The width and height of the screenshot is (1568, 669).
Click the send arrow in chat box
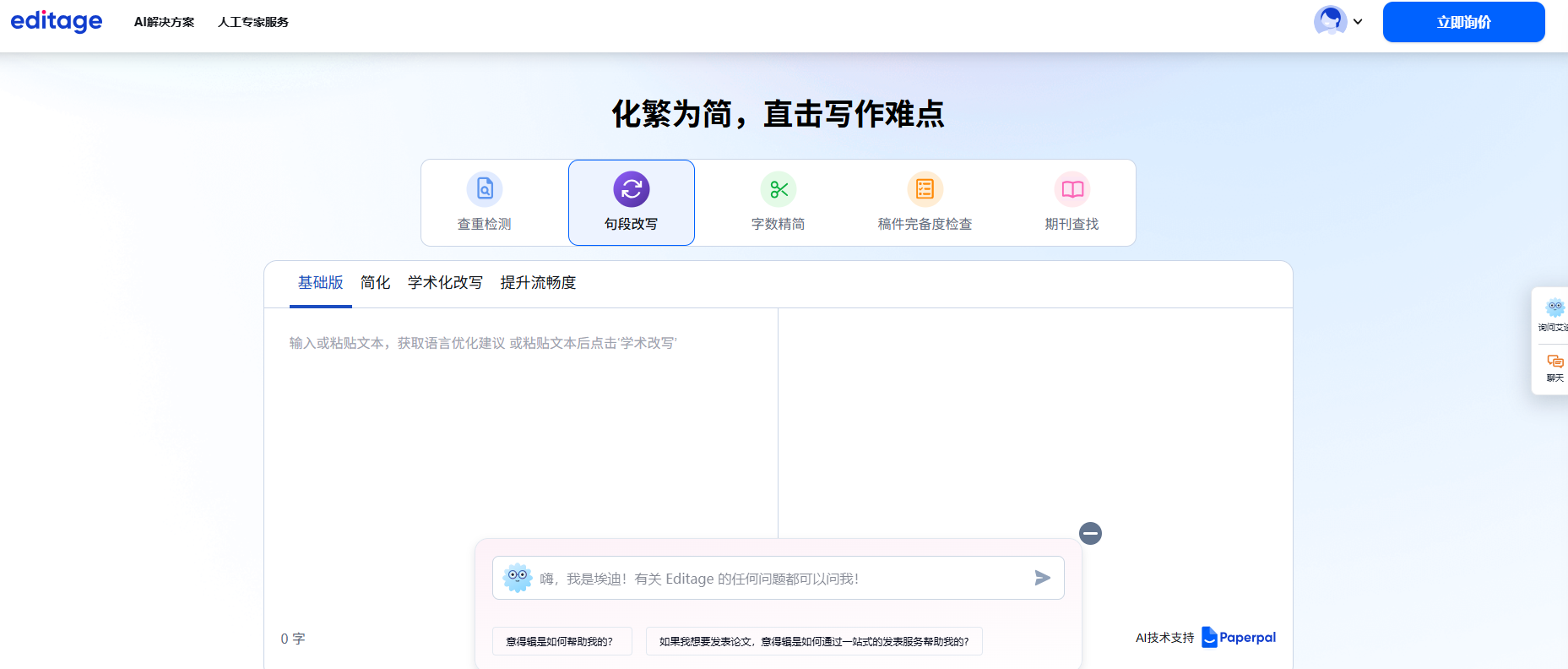pyautogui.click(x=1042, y=578)
